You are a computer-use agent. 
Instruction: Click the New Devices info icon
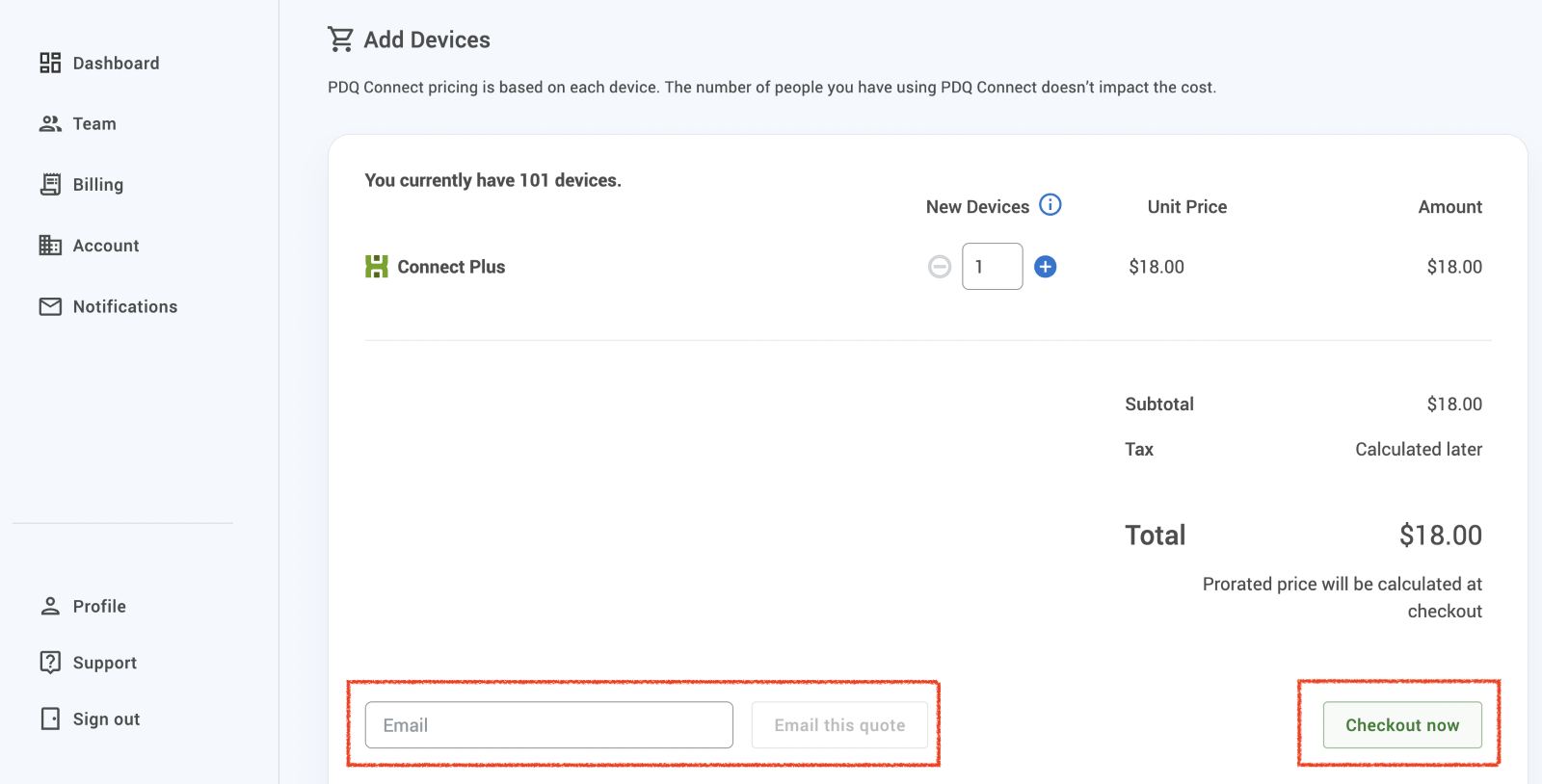pyautogui.click(x=1050, y=204)
